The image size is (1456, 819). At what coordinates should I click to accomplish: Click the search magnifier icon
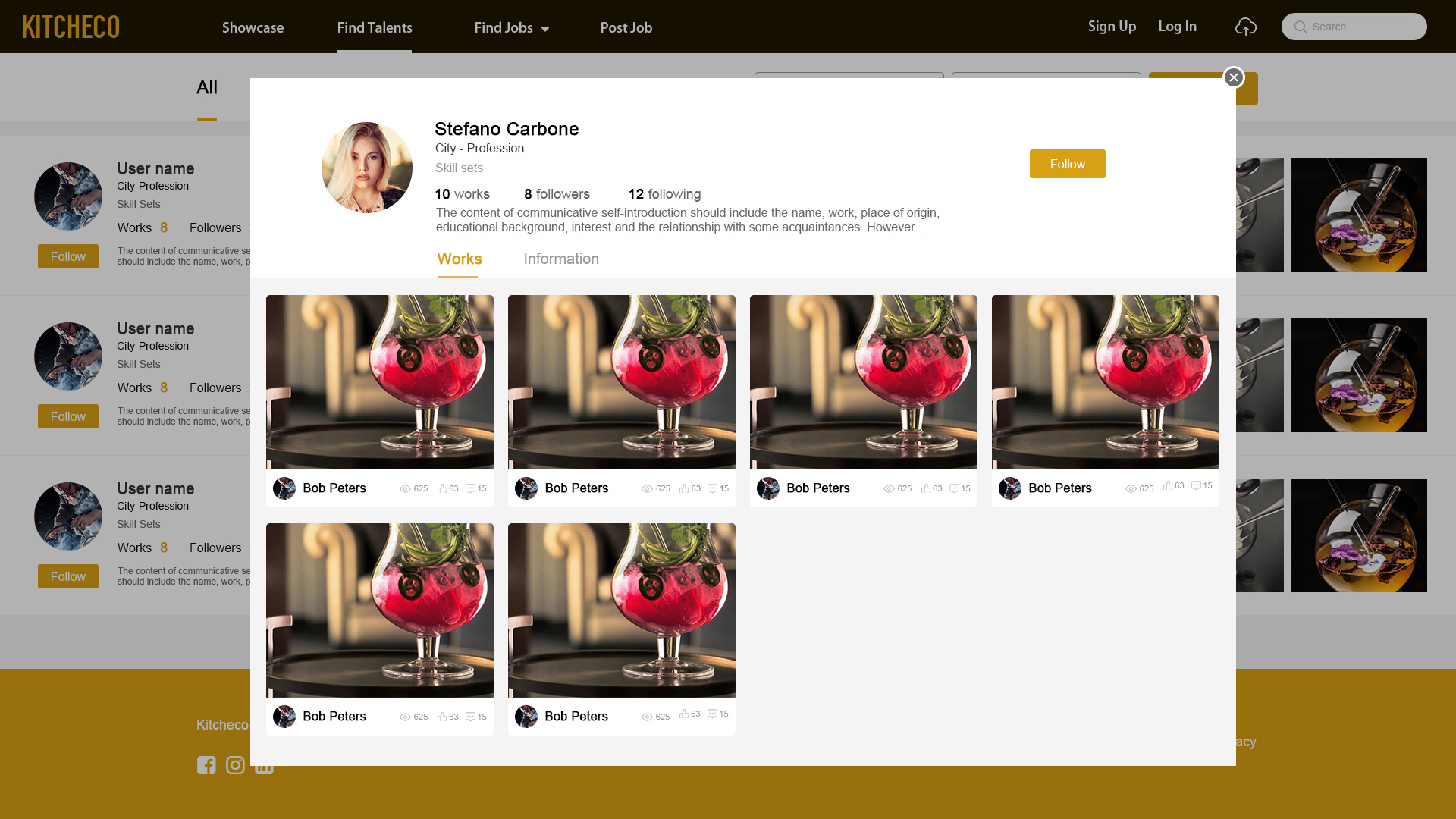pyautogui.click(x=1300, y=27)
